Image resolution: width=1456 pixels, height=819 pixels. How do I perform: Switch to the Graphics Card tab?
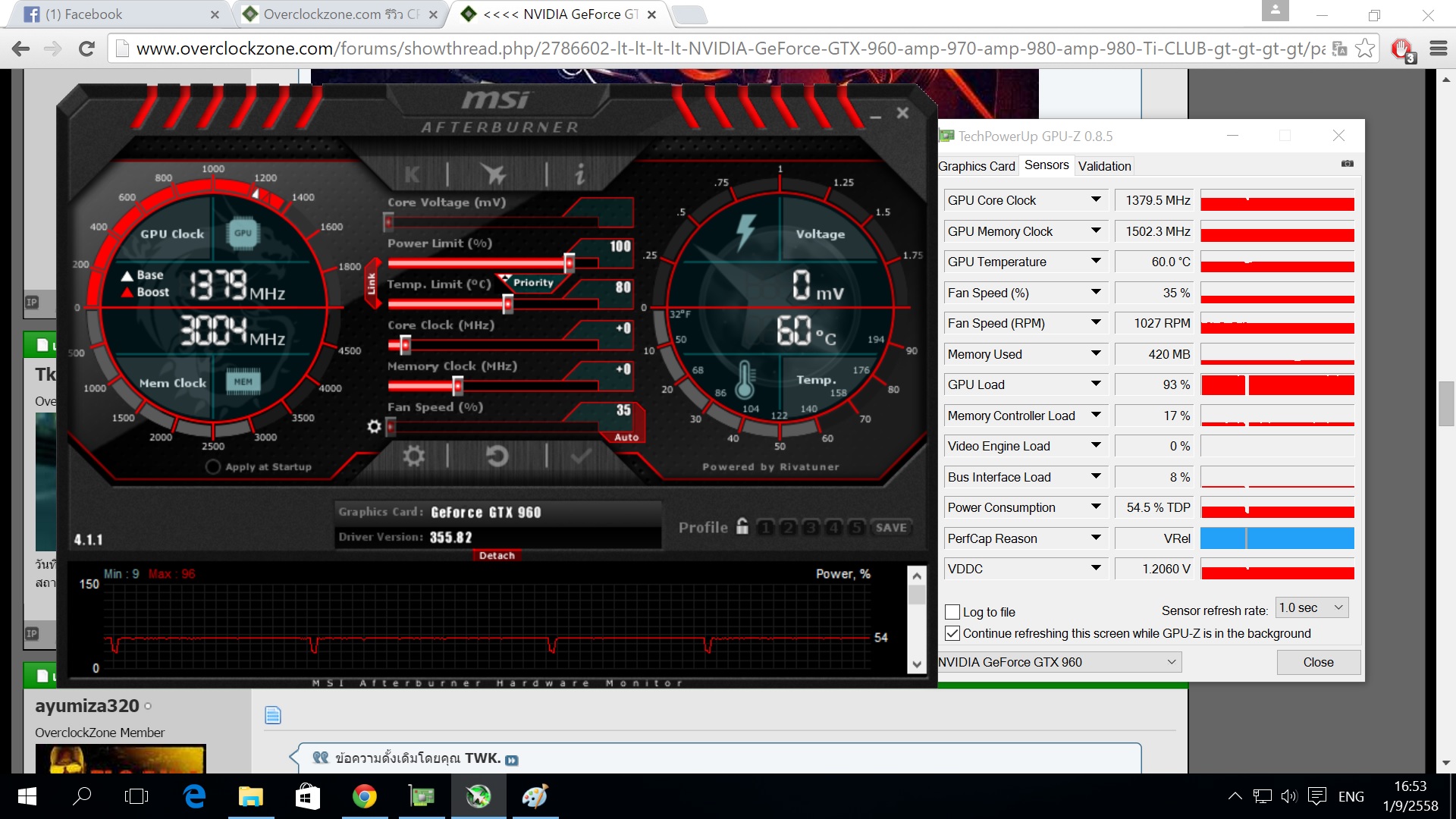tap(976, 166)
